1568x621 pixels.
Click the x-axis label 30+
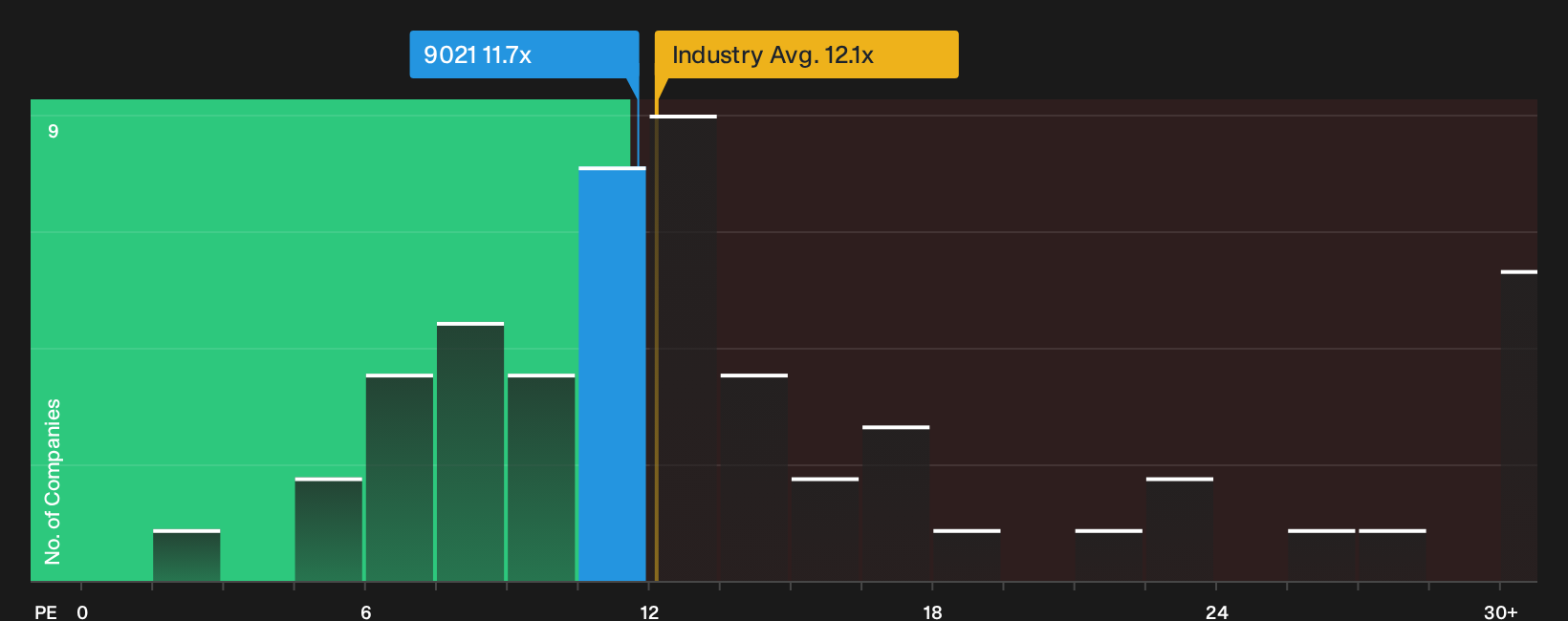click(1501, 612)
